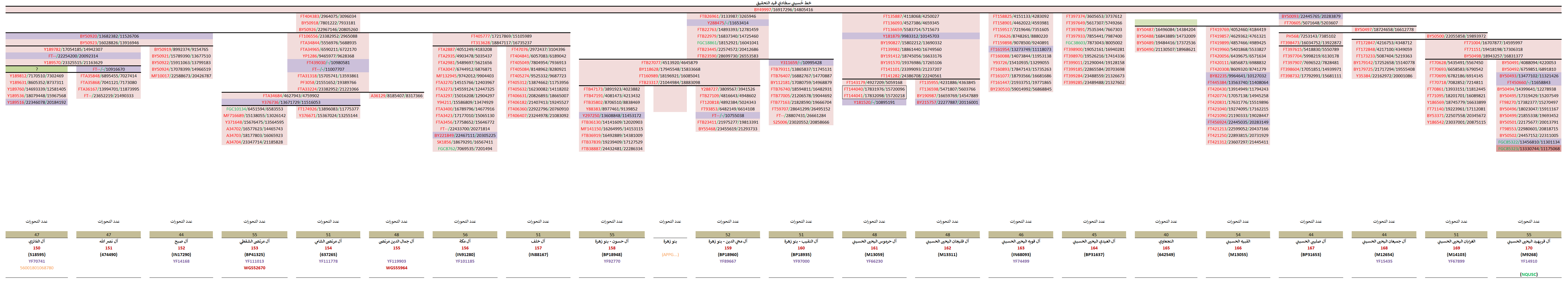Viewport: 1568px width, 282px height.
Task: Click the orange (APPG...) label
Action: (x=670, y=255)
